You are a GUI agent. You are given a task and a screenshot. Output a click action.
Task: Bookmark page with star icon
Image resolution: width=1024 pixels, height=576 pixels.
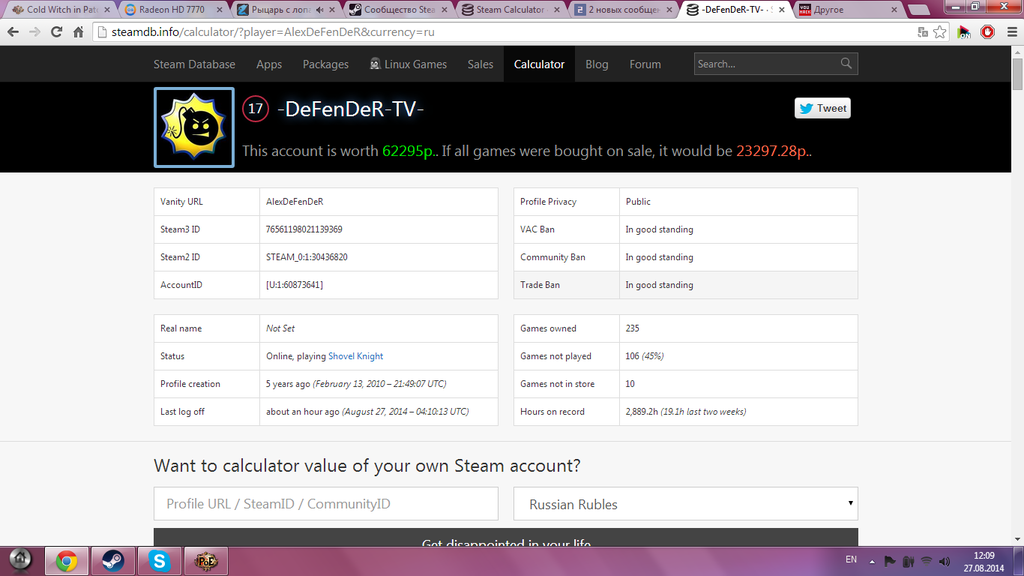point(940,32)
